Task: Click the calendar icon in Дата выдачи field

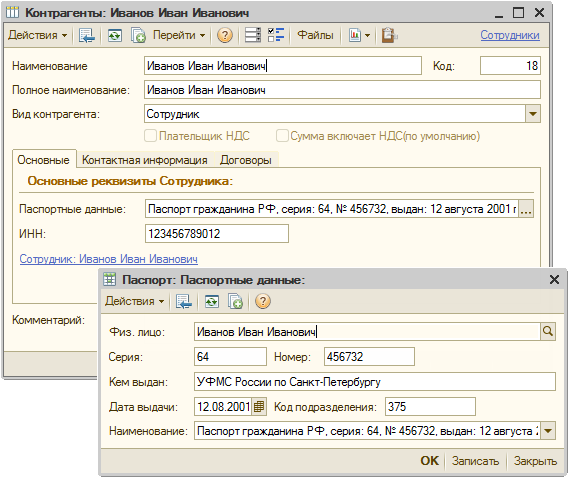Action: 259,406
